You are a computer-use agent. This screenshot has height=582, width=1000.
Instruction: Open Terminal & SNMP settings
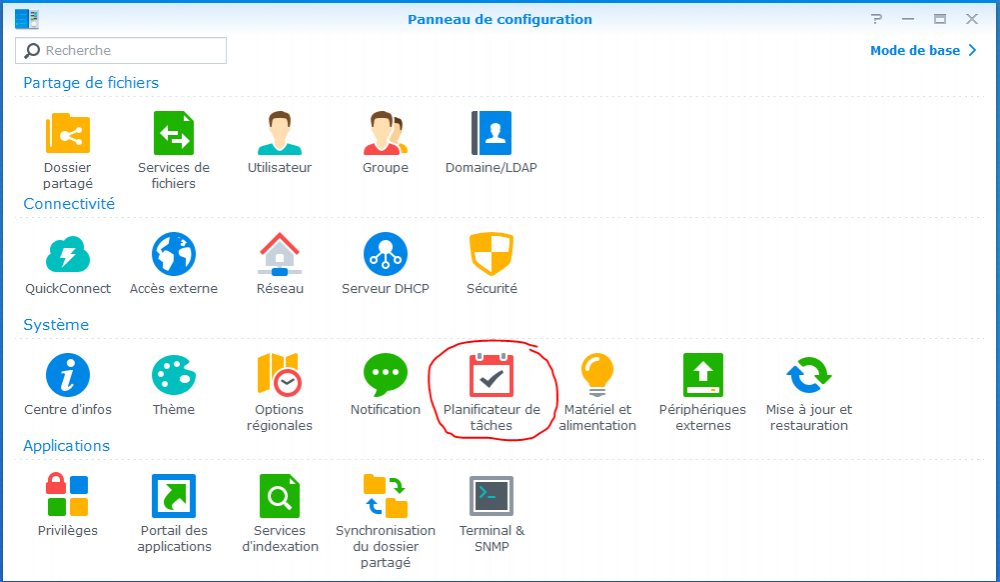[491, 497]
